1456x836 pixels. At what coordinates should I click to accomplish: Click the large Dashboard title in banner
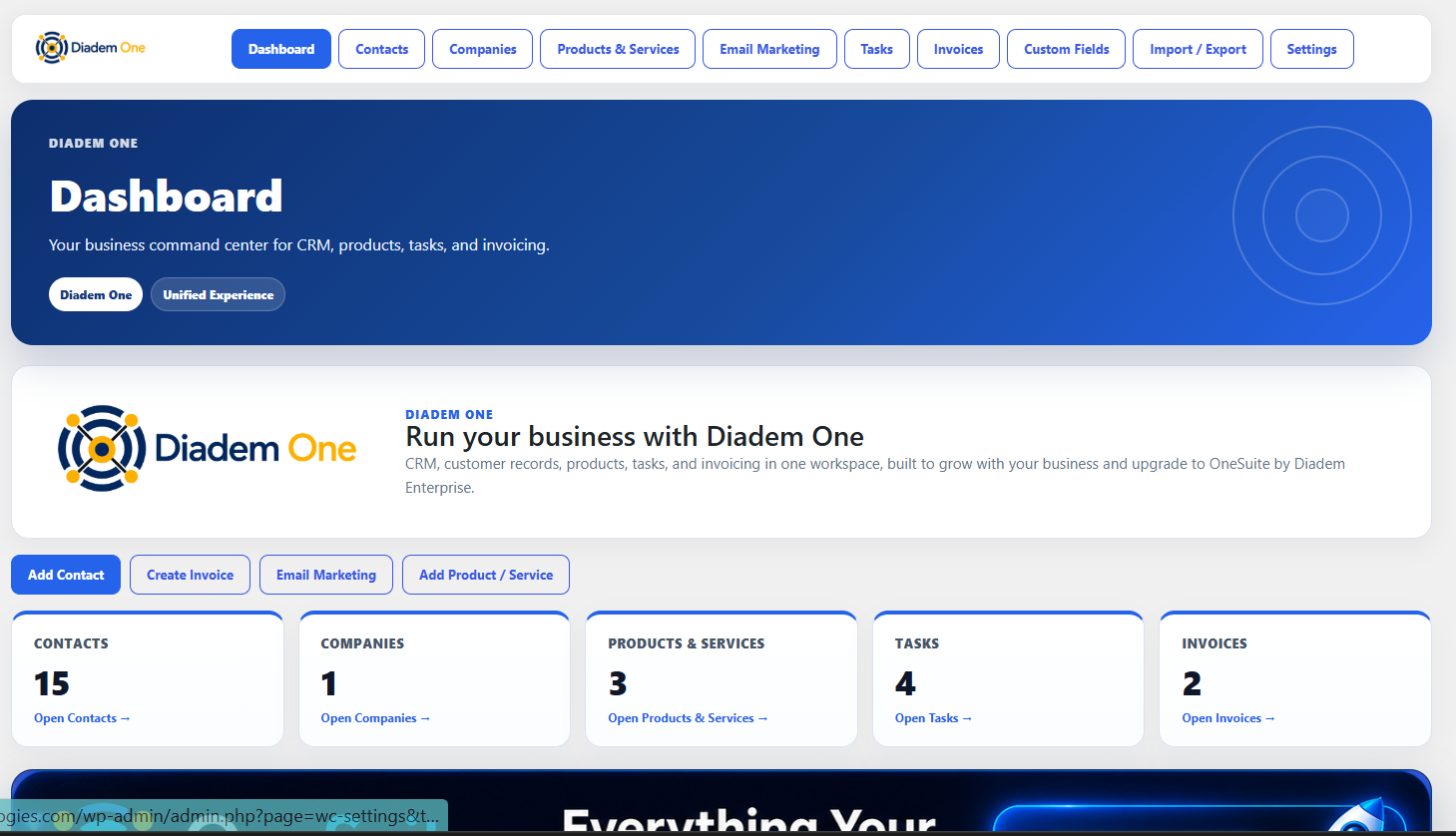point(167,197)
